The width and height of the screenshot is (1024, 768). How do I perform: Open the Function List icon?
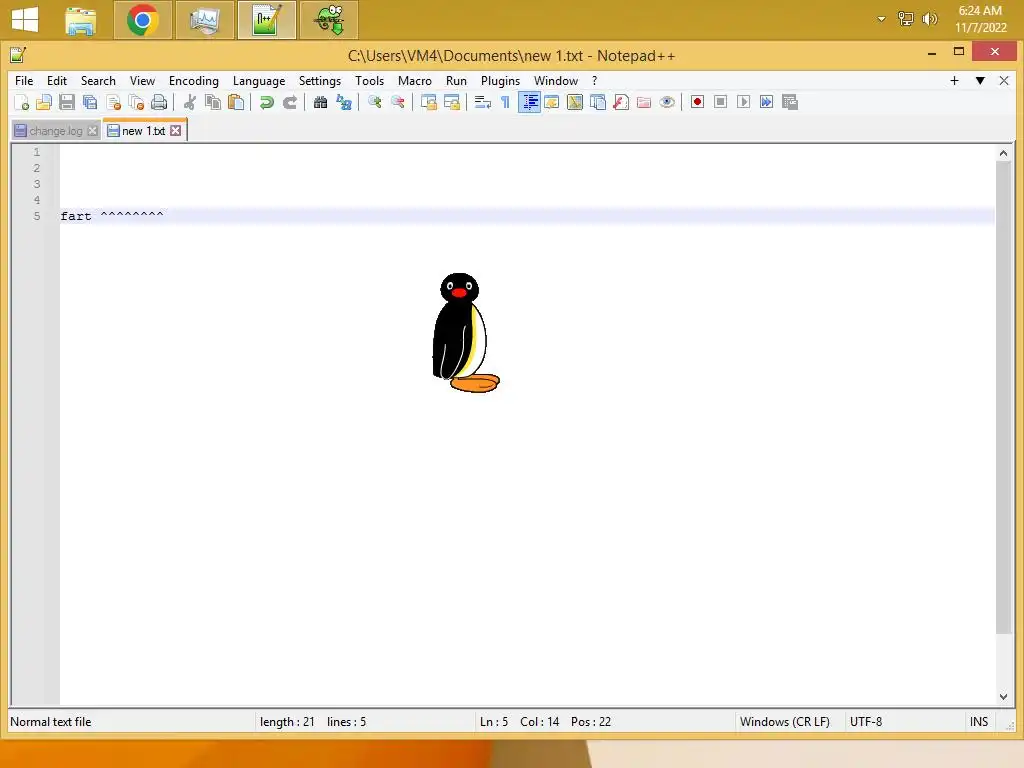point(620,103)
